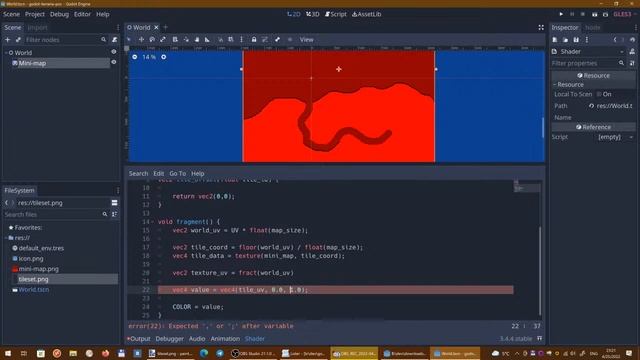Open the Editor menu
Screen dimensions: 640x360
pos(82,14)
